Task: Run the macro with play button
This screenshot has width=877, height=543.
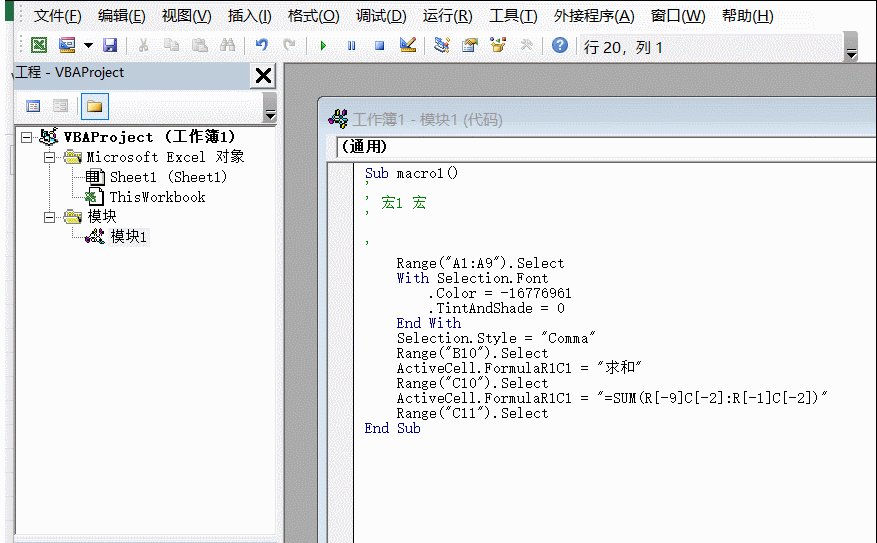Action: (323, 45)
